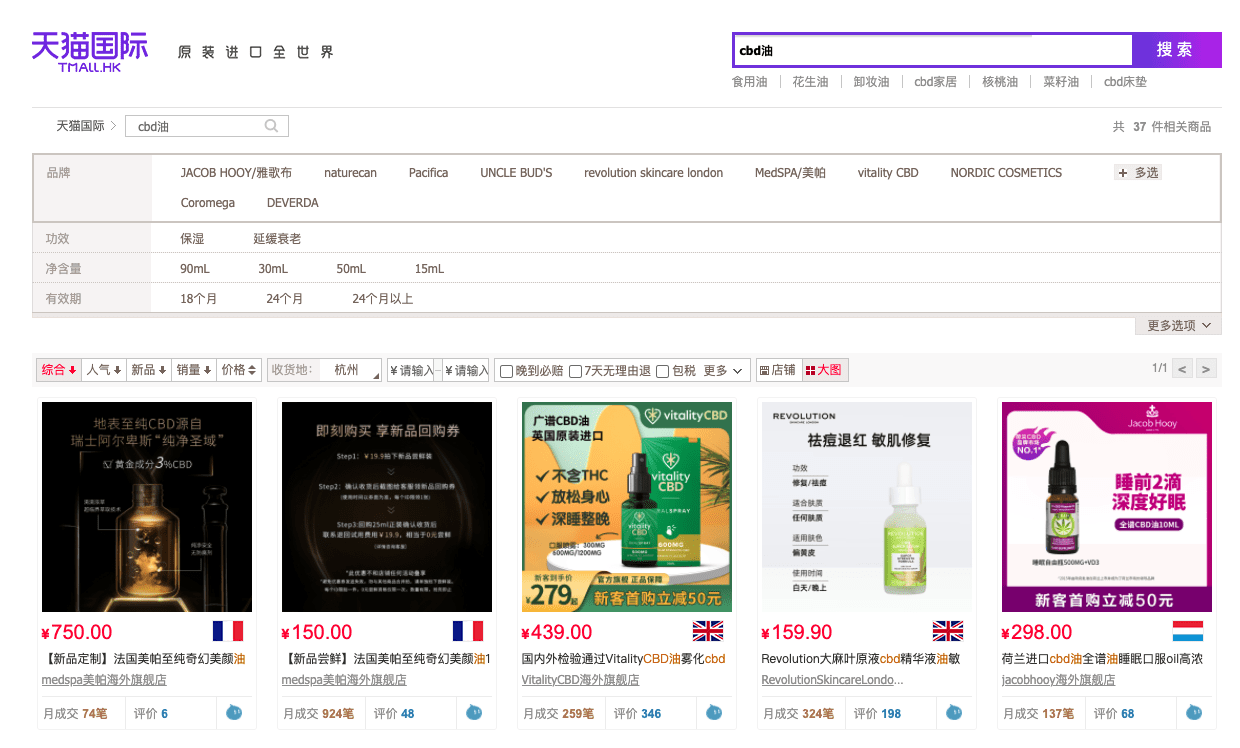The height and width of the screenshot is (748, 1240).
Task: View 评价 346 reviews
Action: (638, 714)
